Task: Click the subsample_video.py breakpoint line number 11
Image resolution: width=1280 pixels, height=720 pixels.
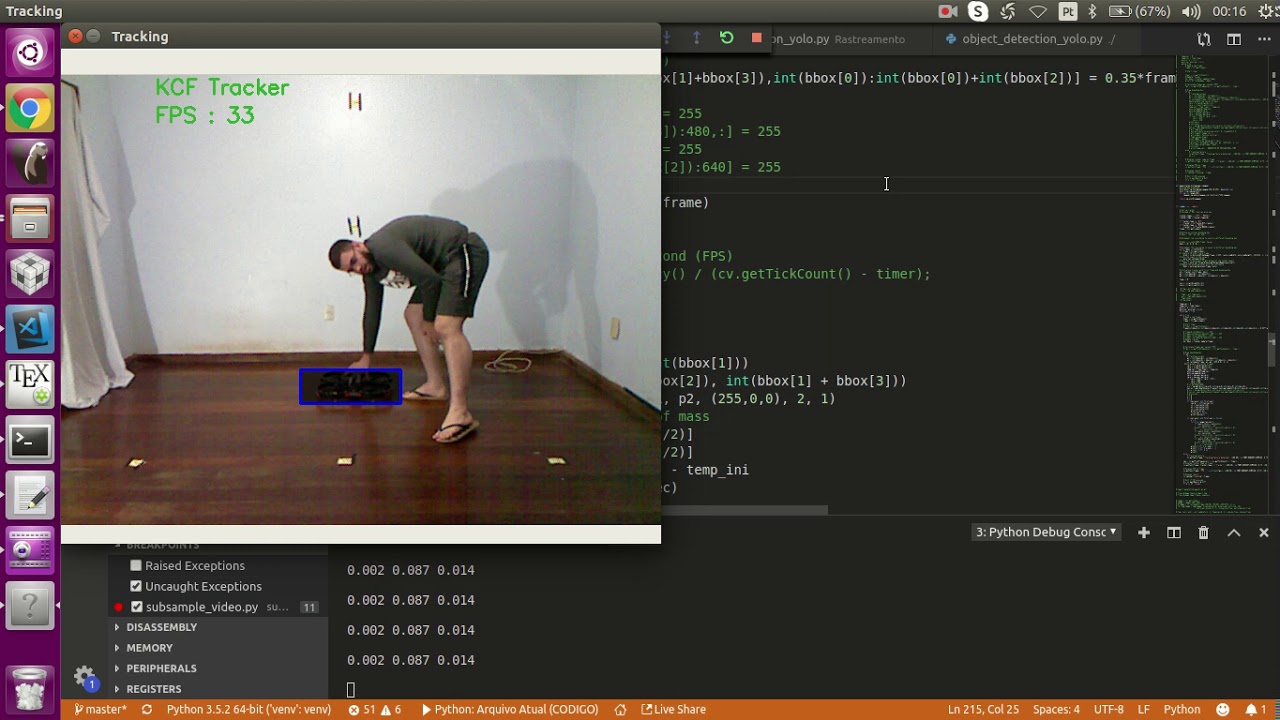Action: tap(309, 607)
